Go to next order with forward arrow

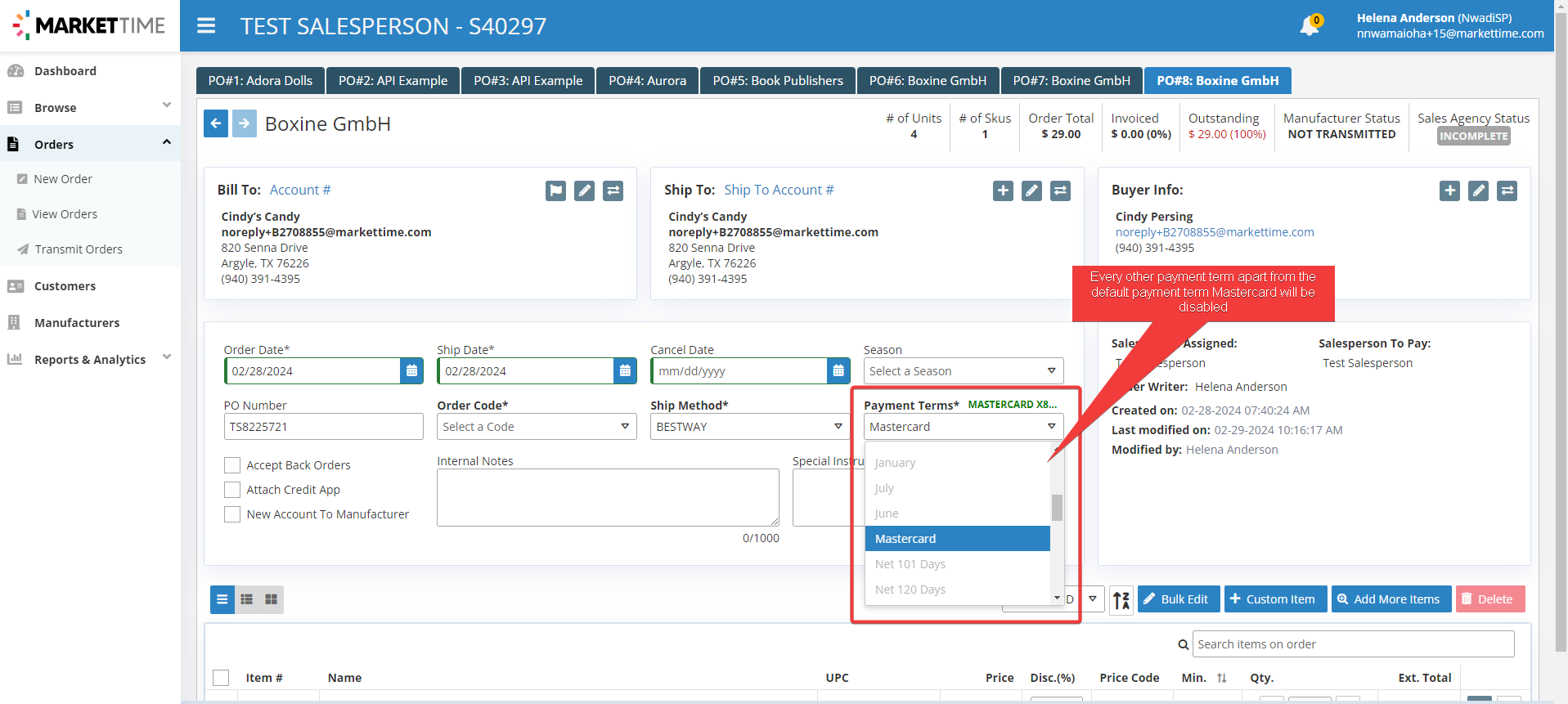[x=245, y=123]
